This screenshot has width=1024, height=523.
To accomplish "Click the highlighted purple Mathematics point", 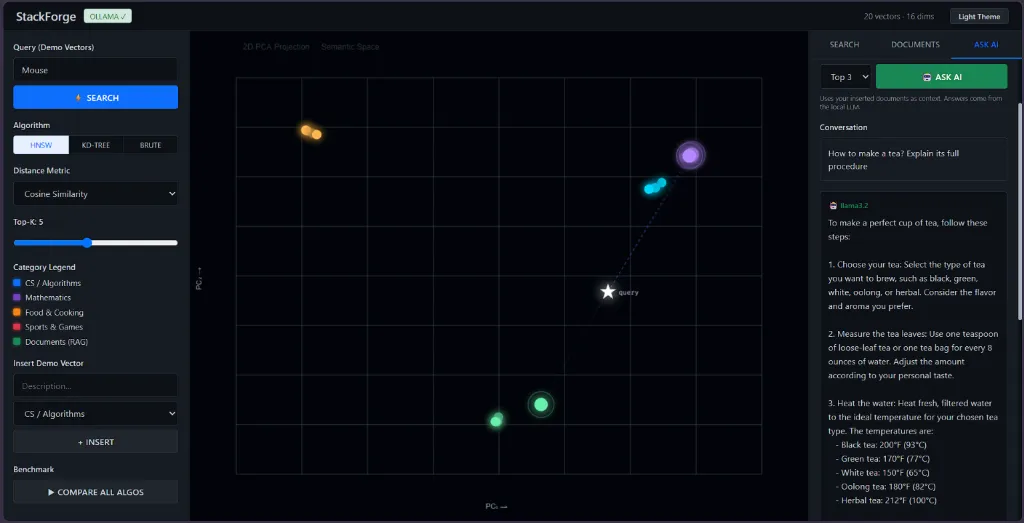I will click(690, 155).
